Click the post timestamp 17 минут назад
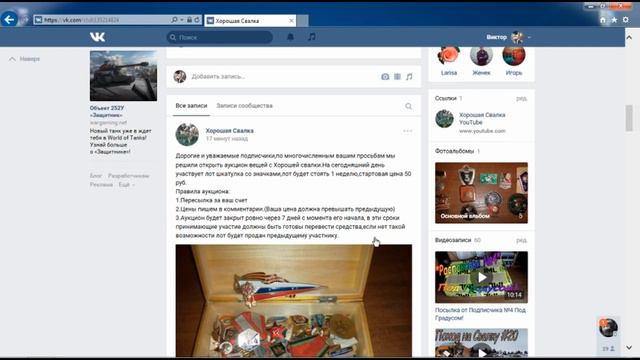Viewport: 640px width, 360px height. pyautogui.click(x=227, y=139)
